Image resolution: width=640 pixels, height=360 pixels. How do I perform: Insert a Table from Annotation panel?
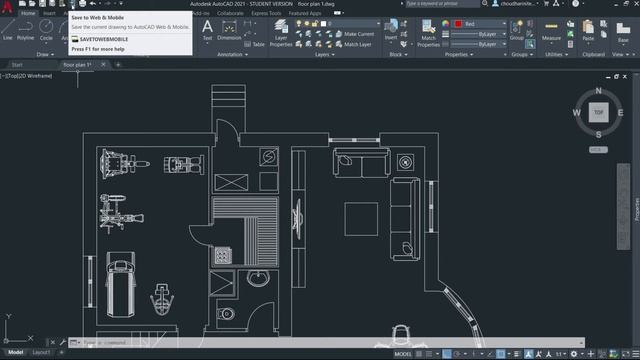tap(255, 44)
